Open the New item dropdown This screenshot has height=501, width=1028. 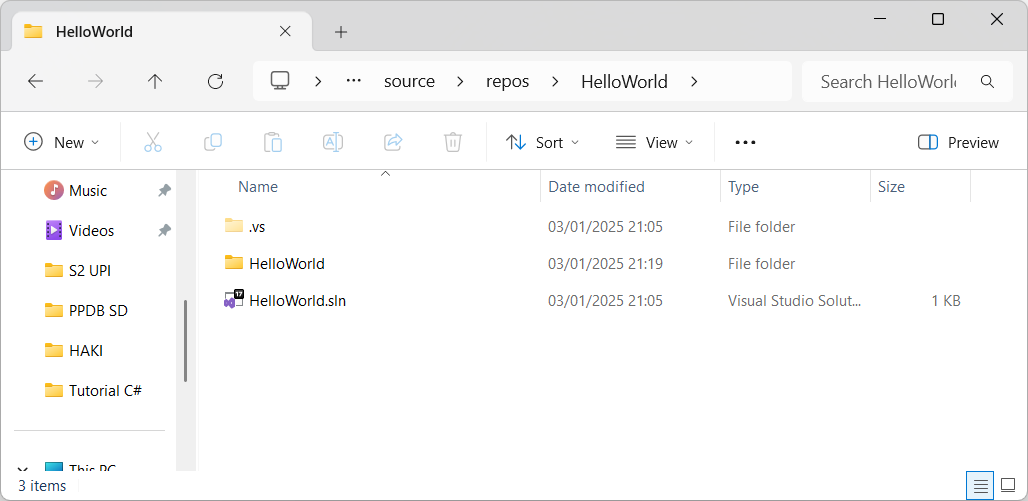[x=62, y=142]
